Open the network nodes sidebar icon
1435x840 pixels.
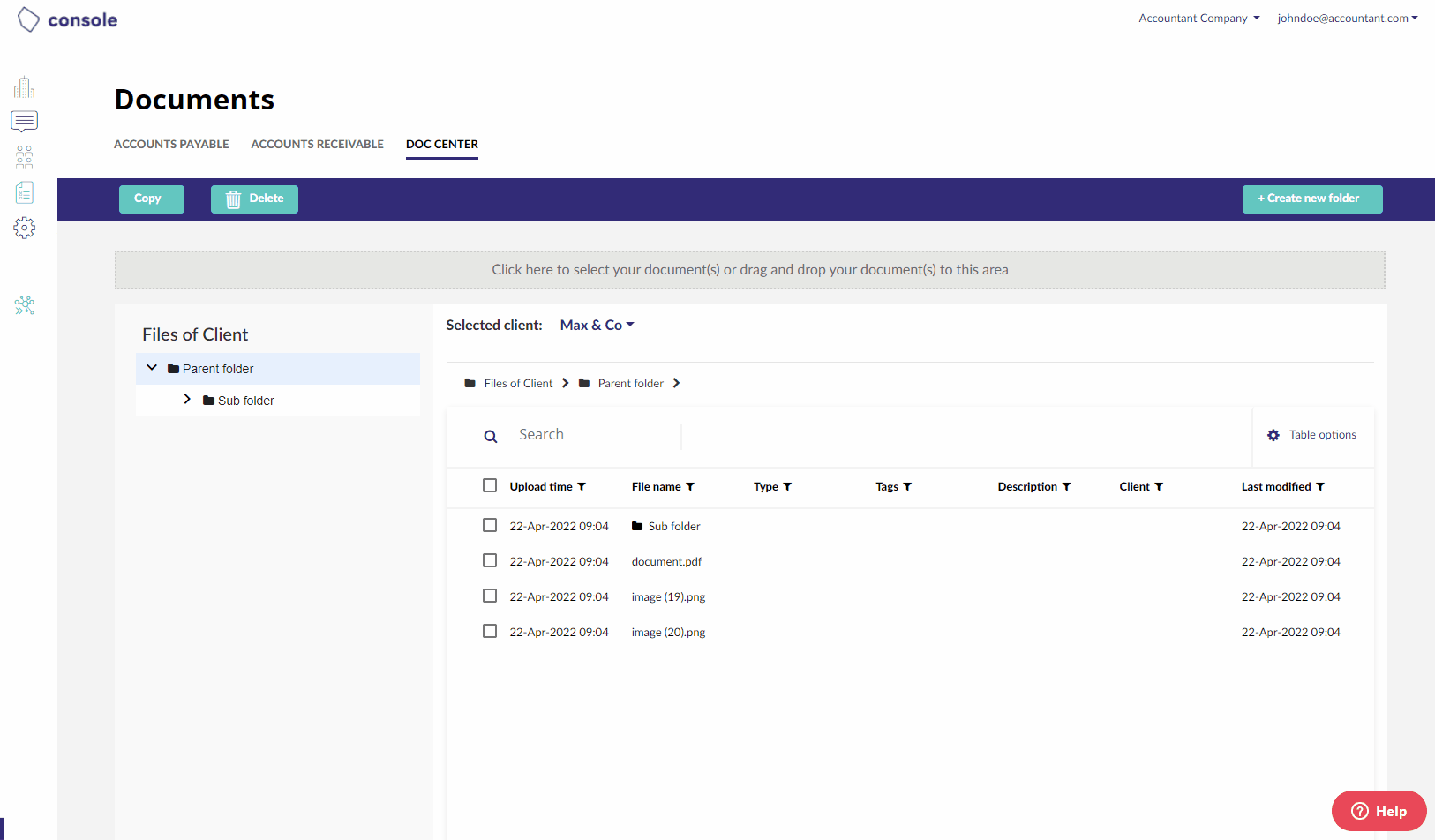click(x=25, y=305)
